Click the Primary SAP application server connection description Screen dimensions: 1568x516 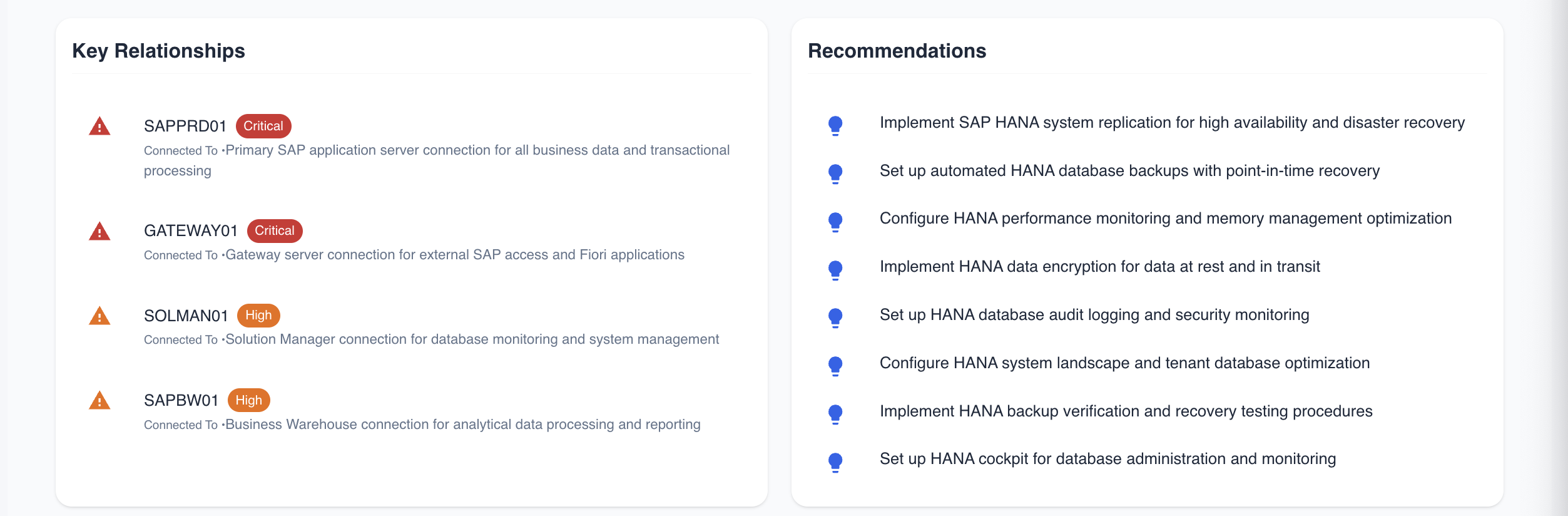tap(437, 160)
